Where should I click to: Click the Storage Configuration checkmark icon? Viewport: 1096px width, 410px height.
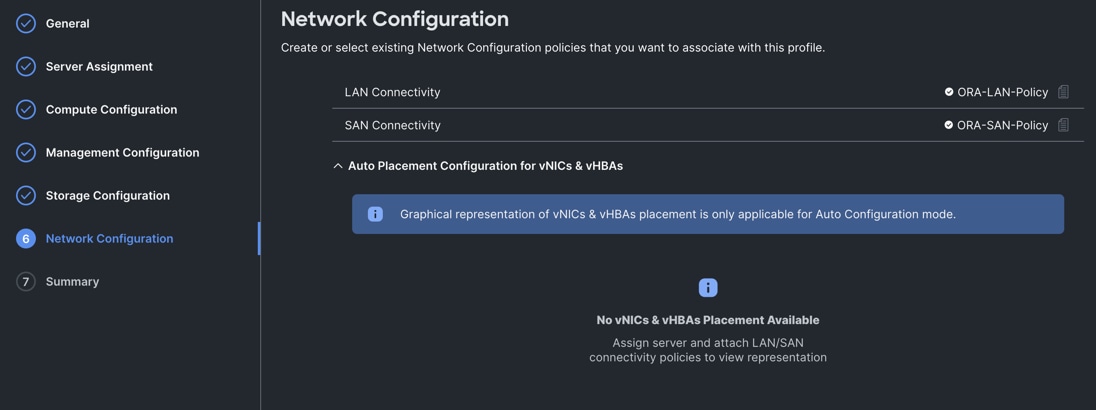pyautogui.click(x=26, y=195)
